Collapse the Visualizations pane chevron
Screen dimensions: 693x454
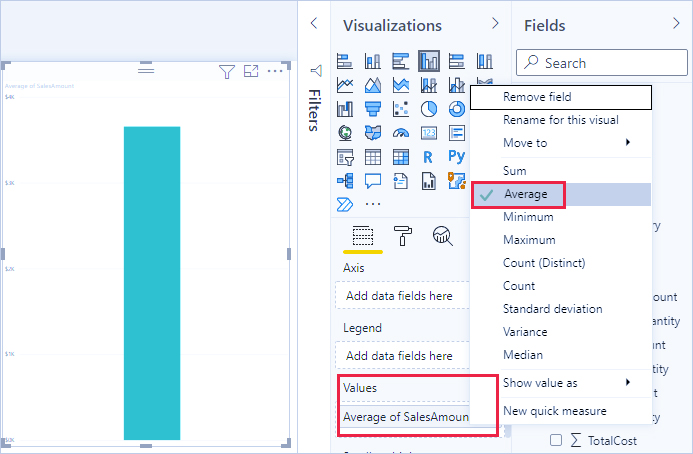click(x=495, y=23)
